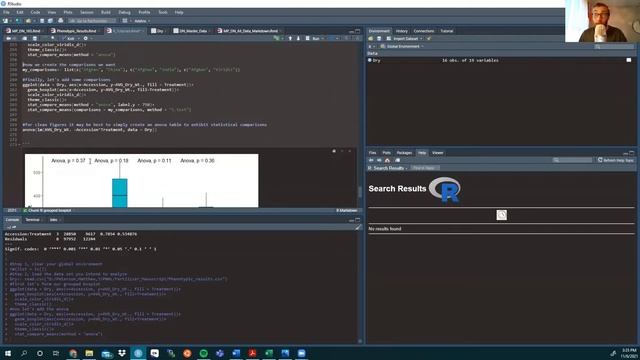Open Excel from the taskbar
640x360 pixels.
[x=269, y=353]
